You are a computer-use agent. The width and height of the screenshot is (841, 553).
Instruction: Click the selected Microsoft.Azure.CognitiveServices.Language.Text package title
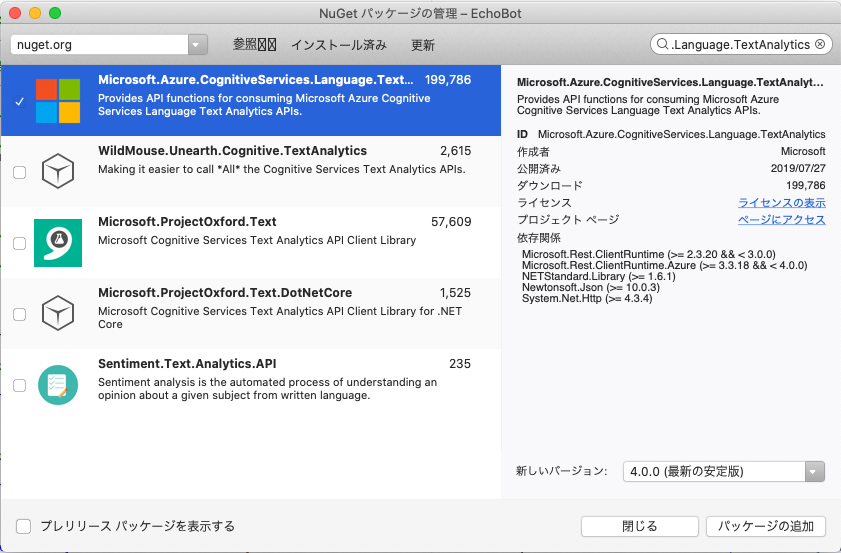(x=255, y=80)
